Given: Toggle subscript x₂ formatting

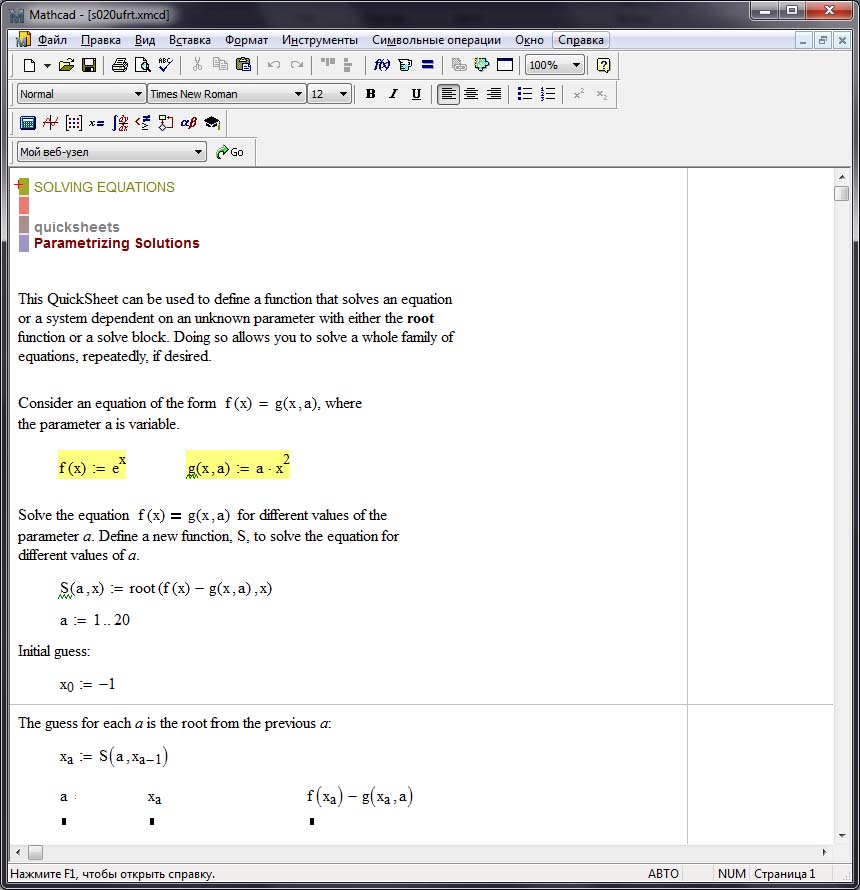Looking at the screenshot, I should tap(602, 94).
